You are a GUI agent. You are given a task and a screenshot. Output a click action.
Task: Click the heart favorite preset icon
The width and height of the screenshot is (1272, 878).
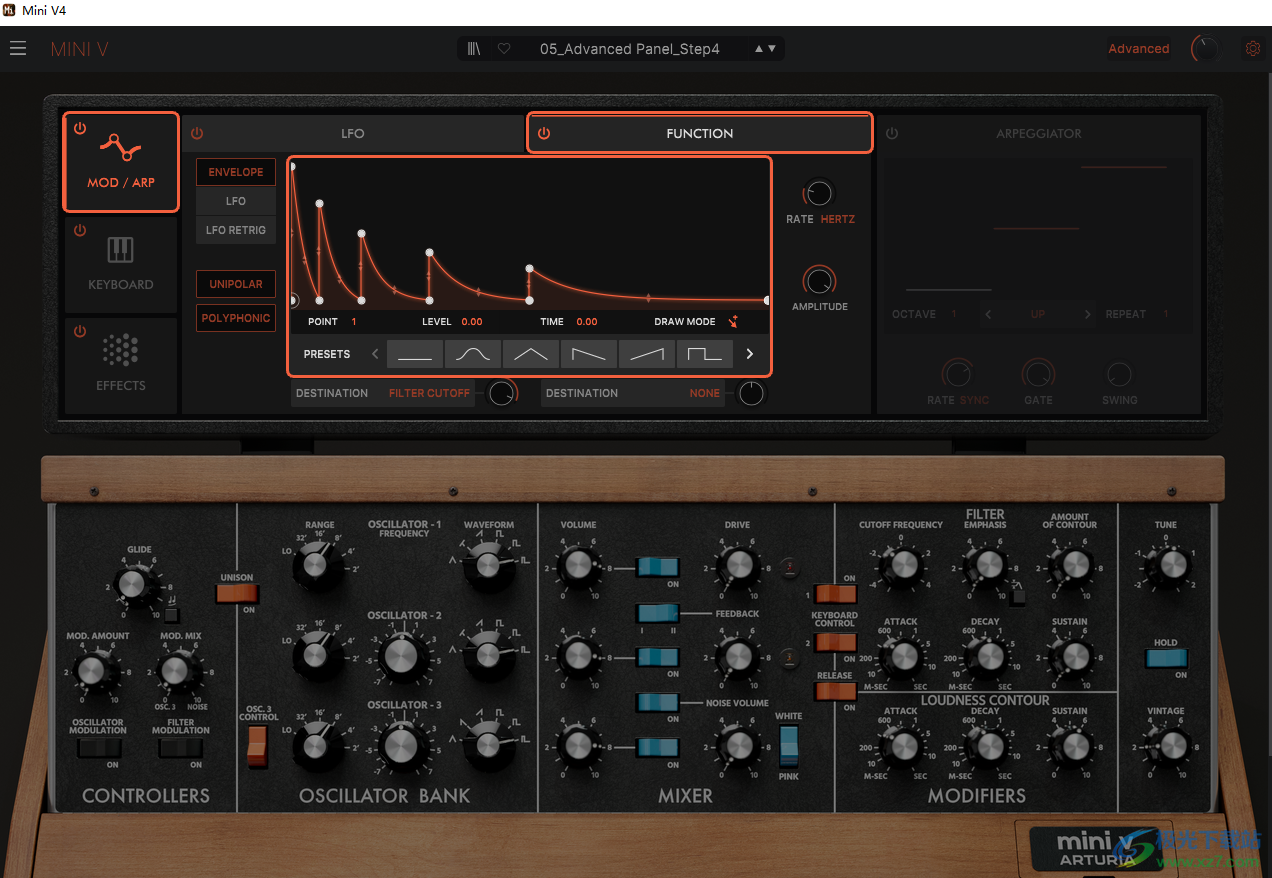point(504,49)
